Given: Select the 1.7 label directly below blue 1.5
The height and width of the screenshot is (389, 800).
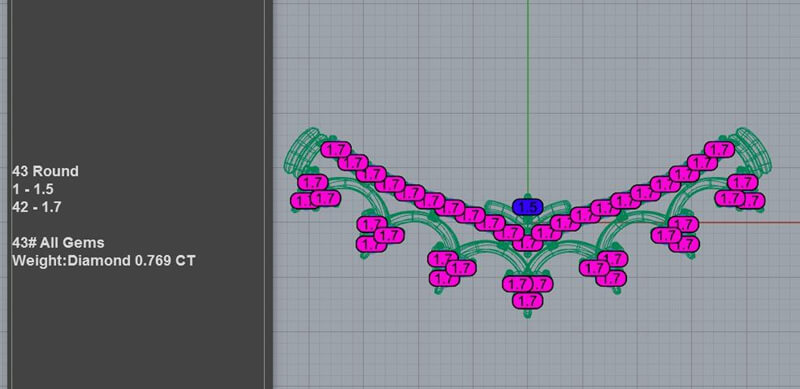Looking at the screenshot, I should (x=528, y=243).
